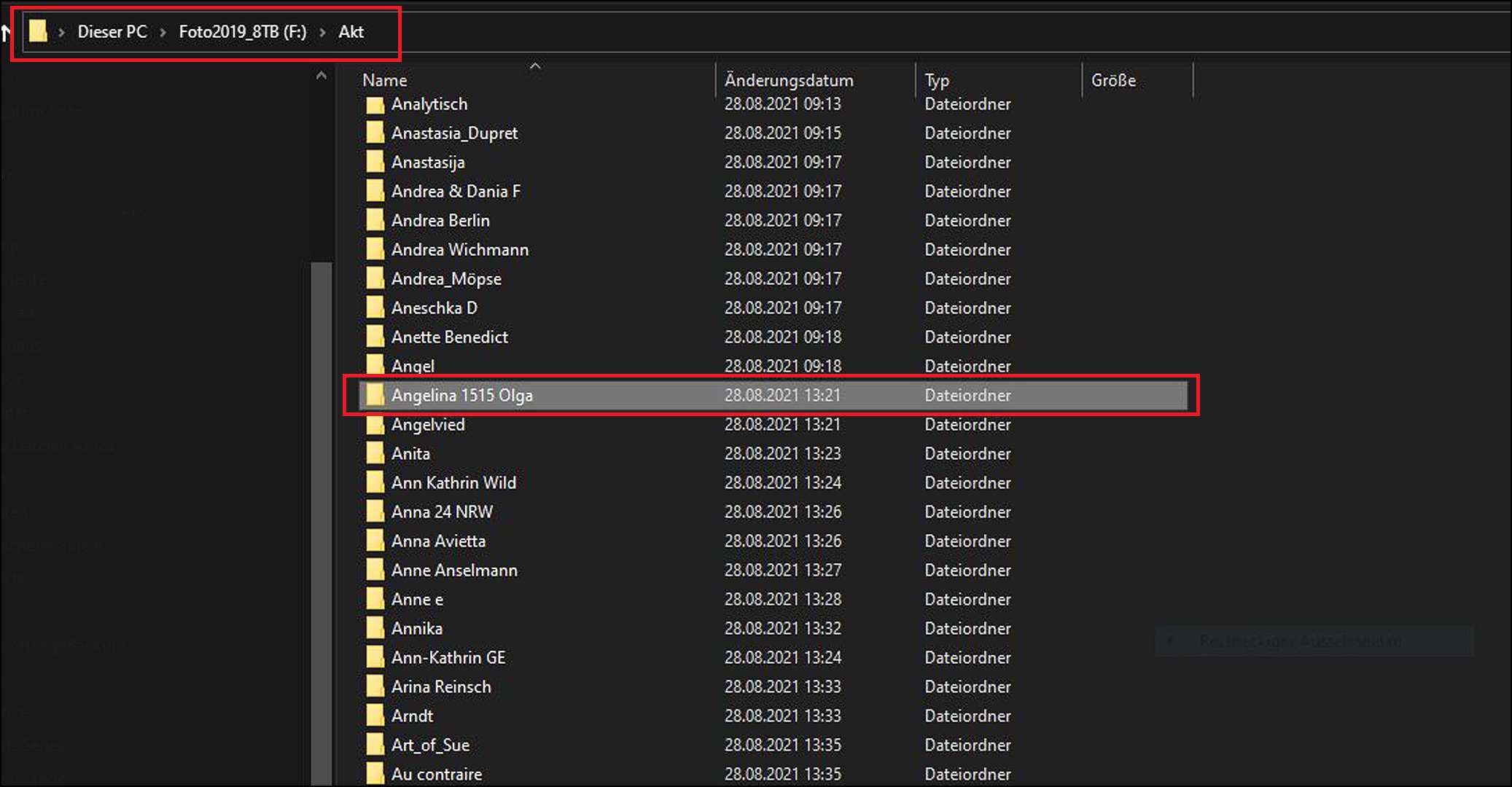Select the Anastasija folder icon
Viewport: 1512px width, 787px height.
click(x=375, y=163)
